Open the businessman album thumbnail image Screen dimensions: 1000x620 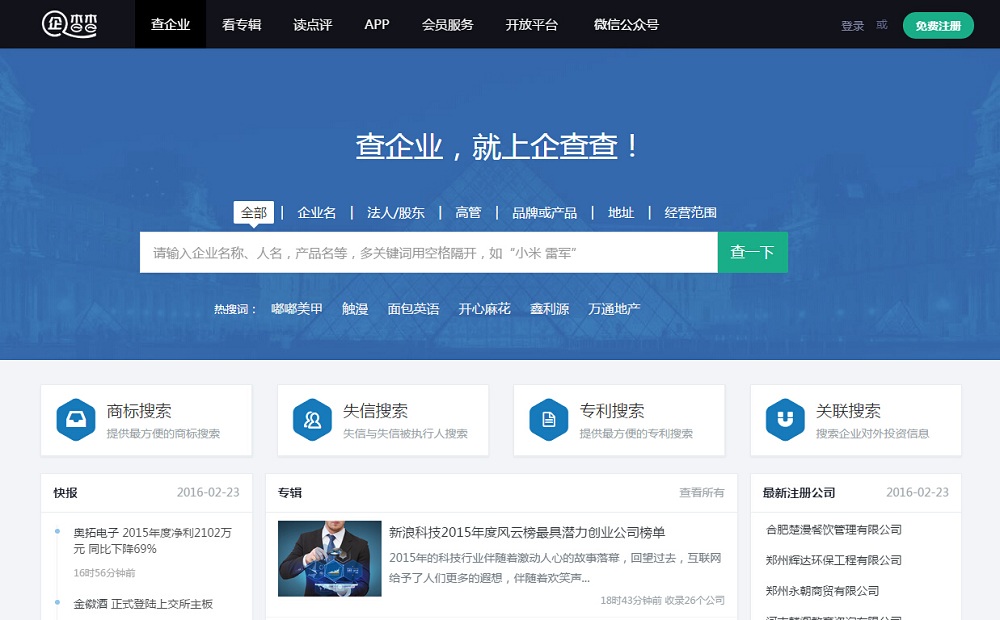tap(330, 559)
